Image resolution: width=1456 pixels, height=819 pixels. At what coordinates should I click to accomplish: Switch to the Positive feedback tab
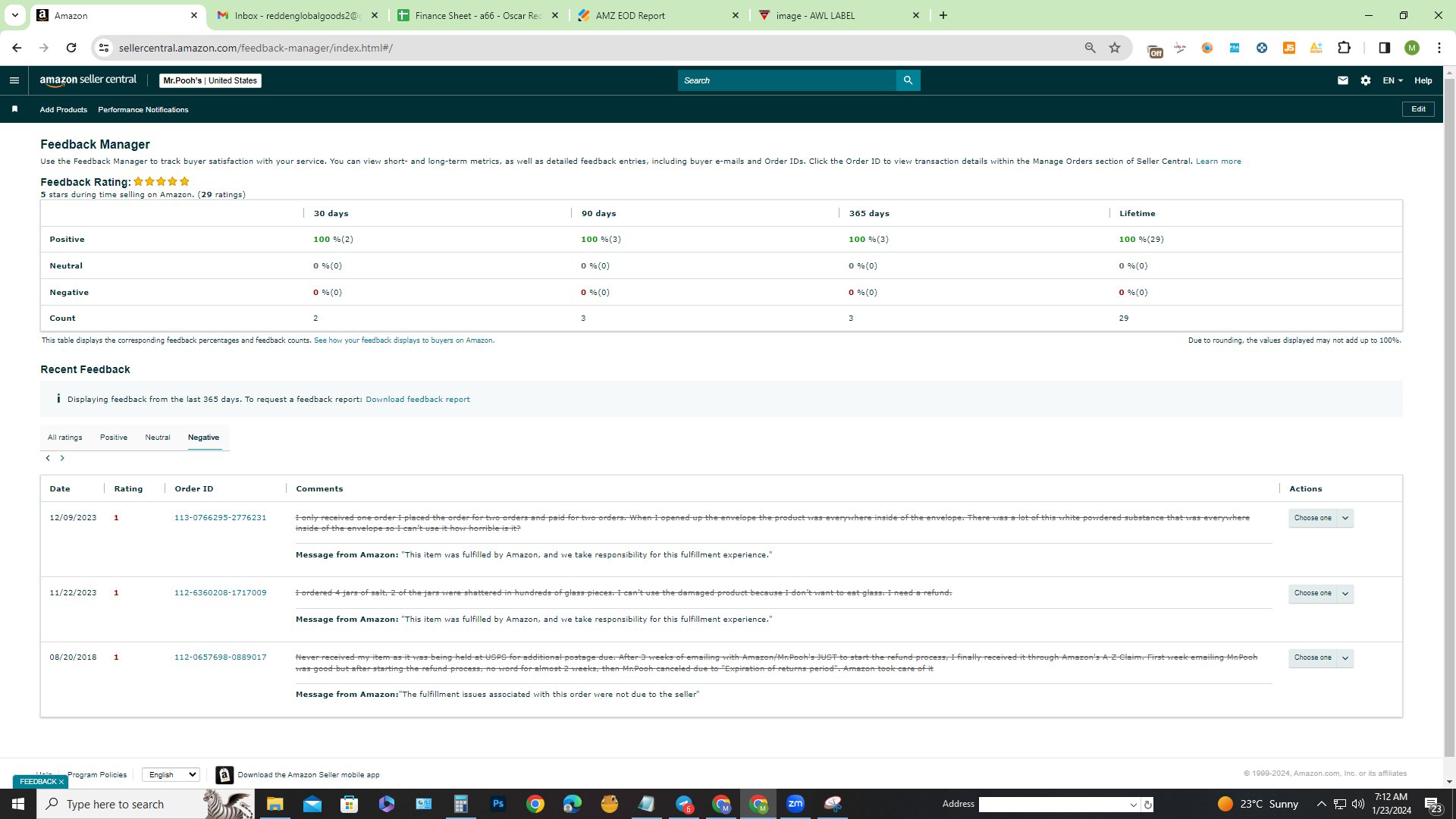pos(114,438)
